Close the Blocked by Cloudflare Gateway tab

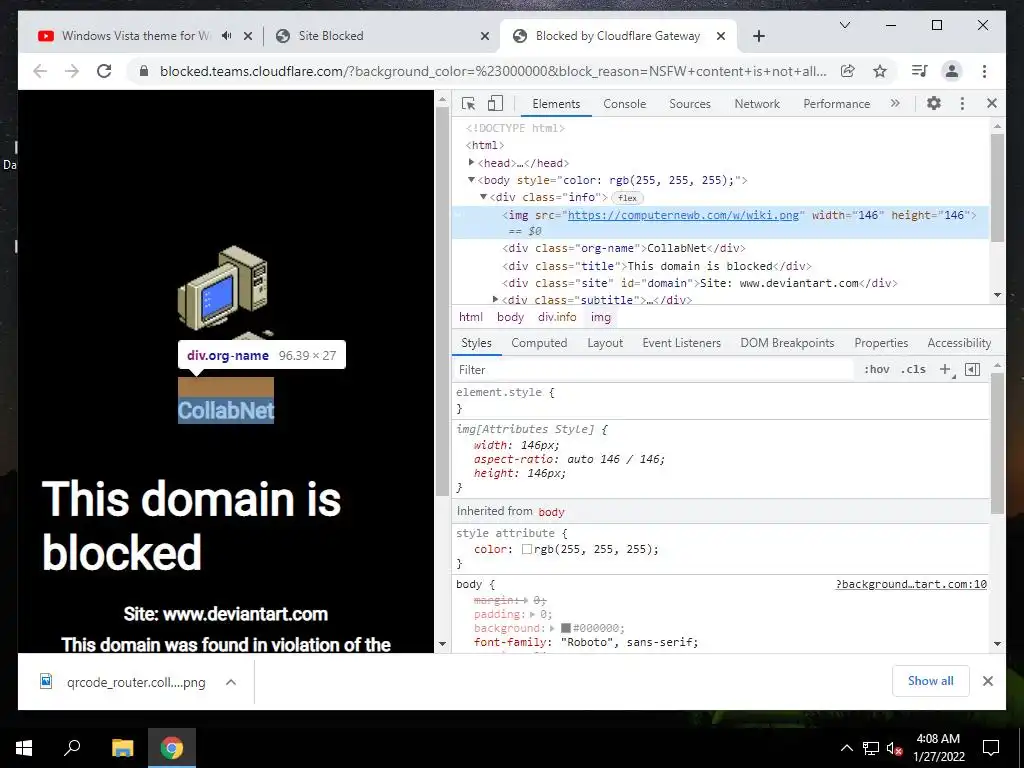[x=721, y=36]
